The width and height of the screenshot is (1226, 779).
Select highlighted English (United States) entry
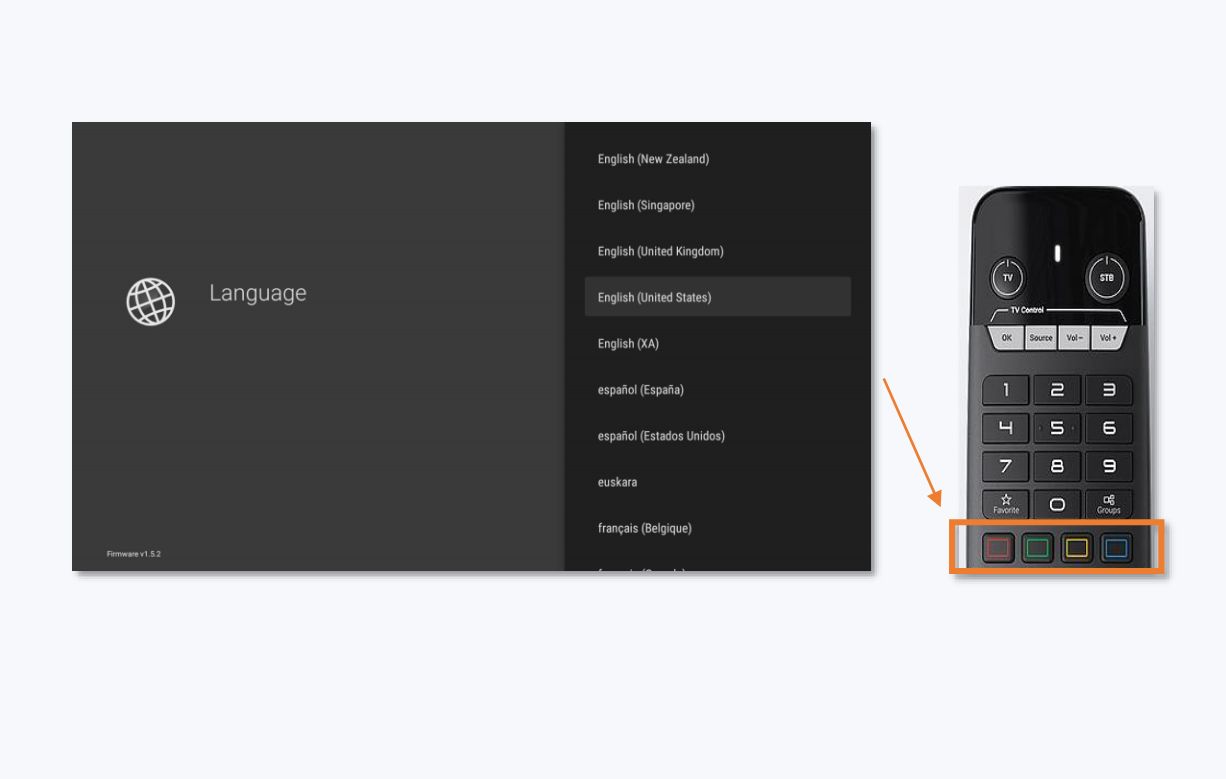718,297
